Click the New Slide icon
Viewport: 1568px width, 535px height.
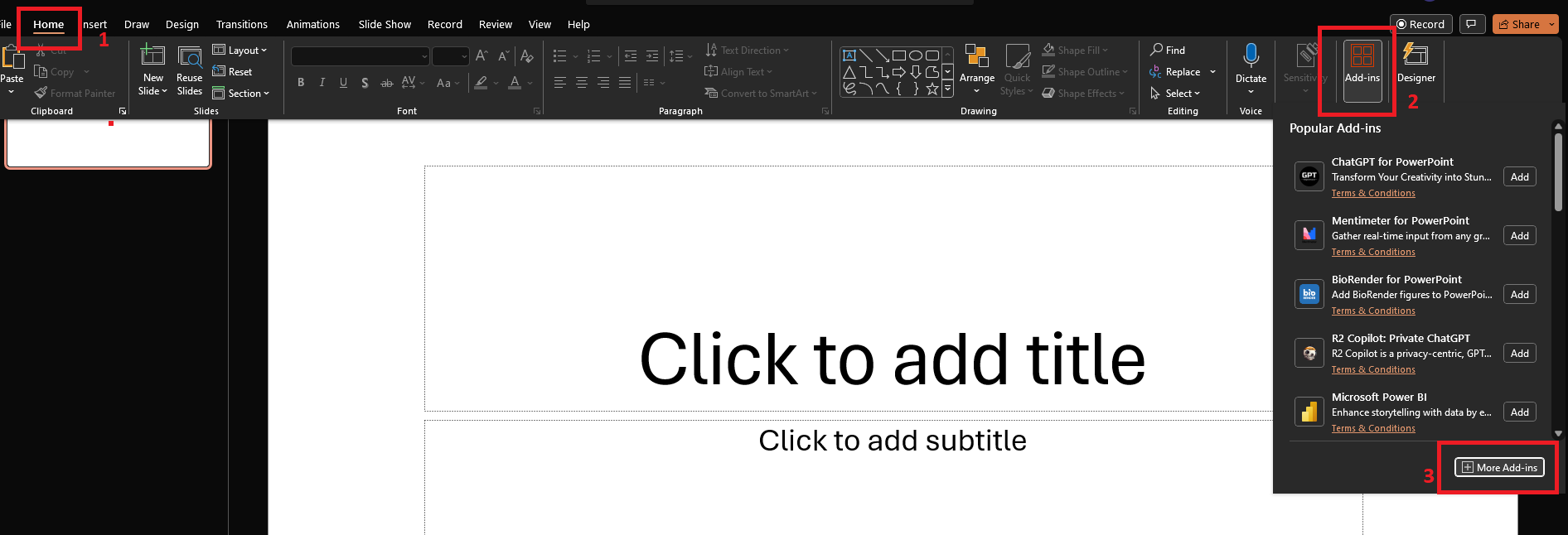(x=152, y=57)
